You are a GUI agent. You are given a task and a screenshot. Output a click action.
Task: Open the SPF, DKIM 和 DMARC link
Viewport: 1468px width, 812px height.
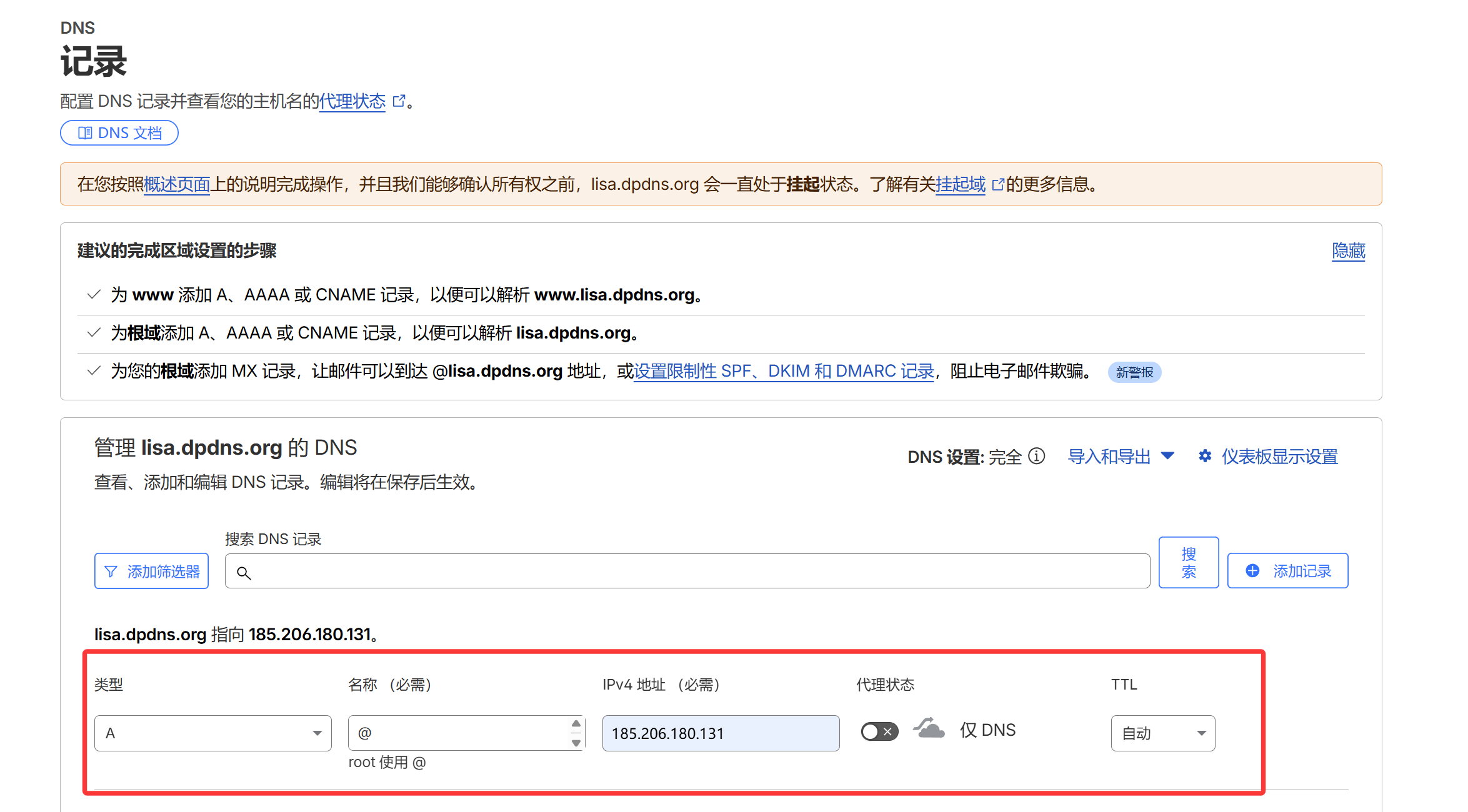[x=784, y=372]
